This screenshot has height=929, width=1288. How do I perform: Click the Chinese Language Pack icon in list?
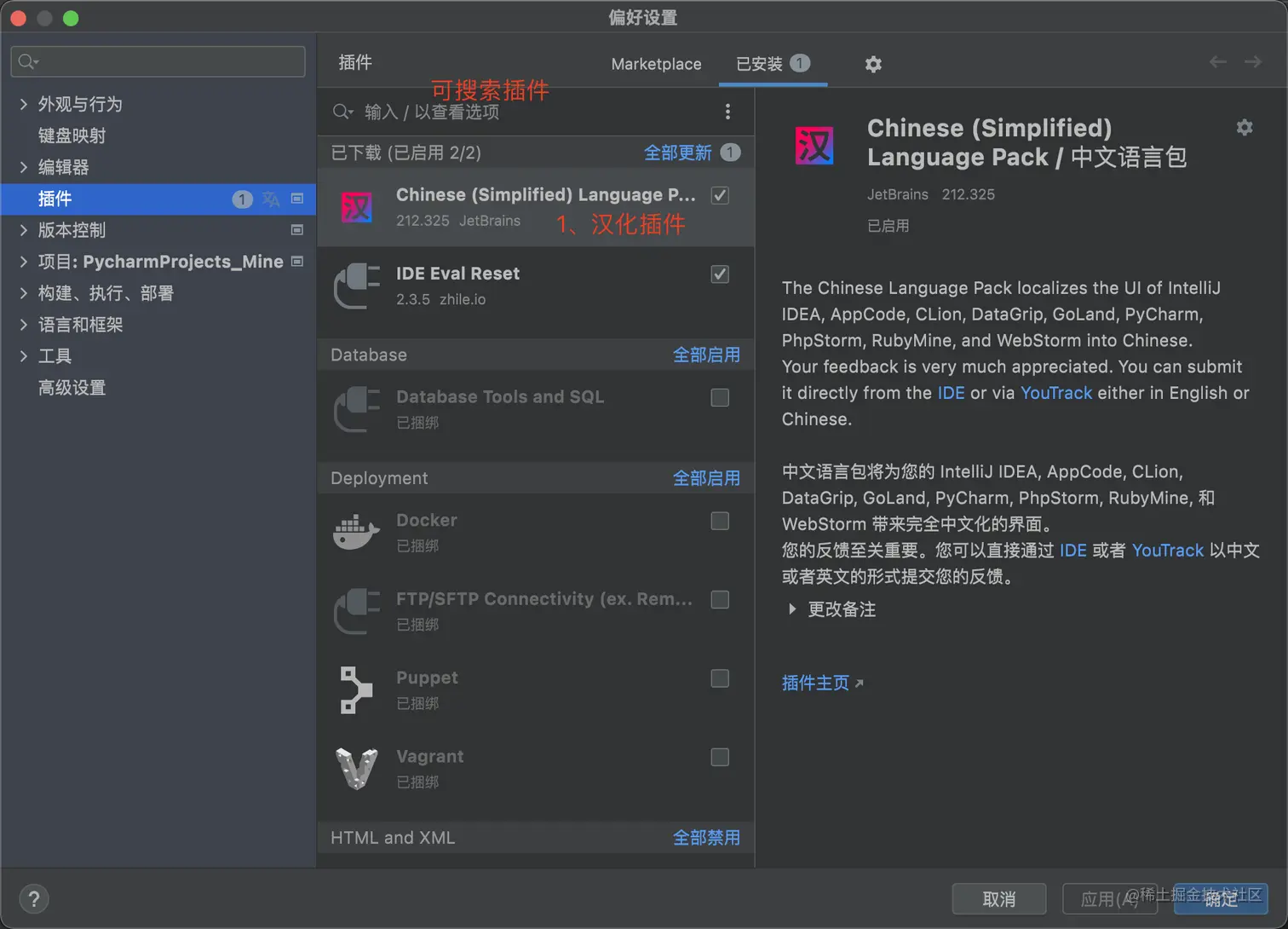[356, 207]
